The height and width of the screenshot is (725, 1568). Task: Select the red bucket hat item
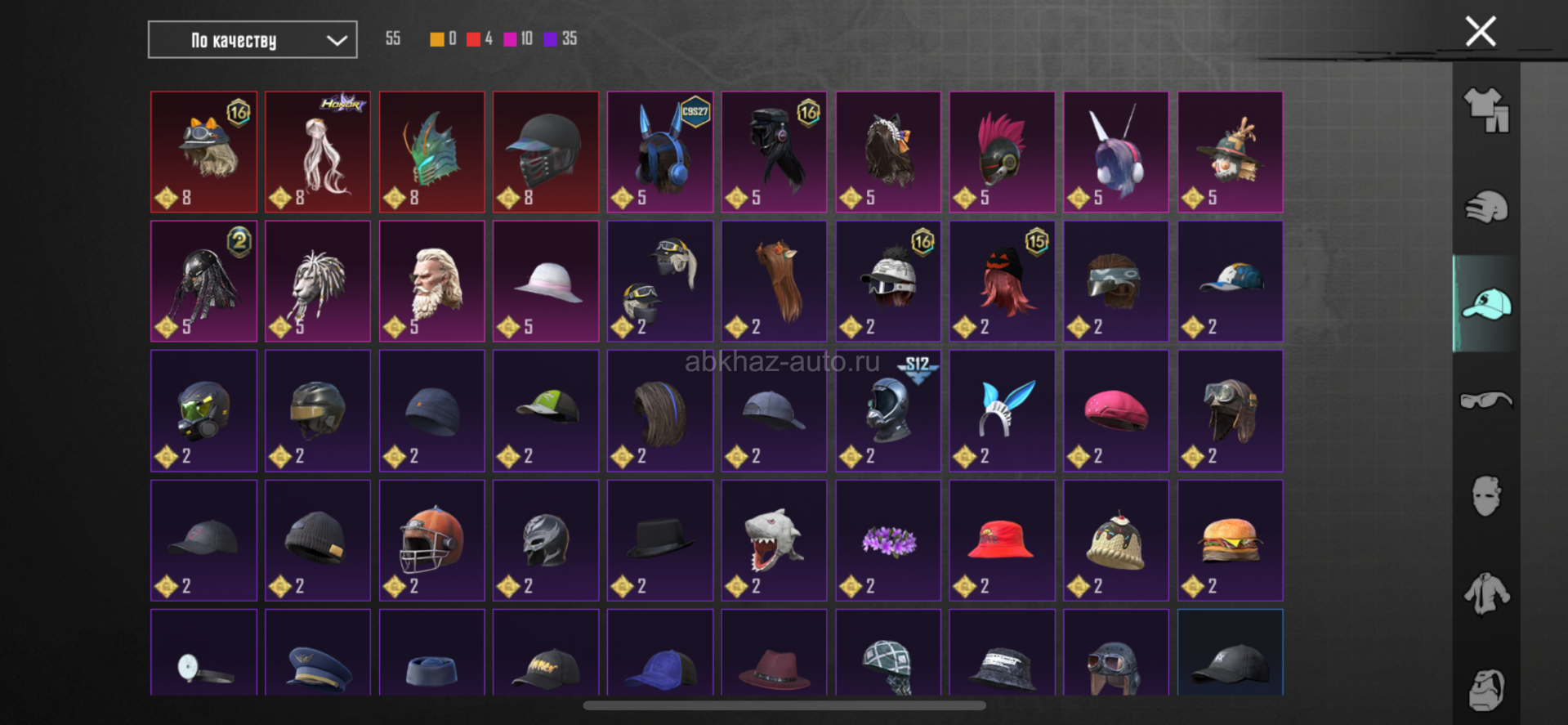click(1002, 540)
